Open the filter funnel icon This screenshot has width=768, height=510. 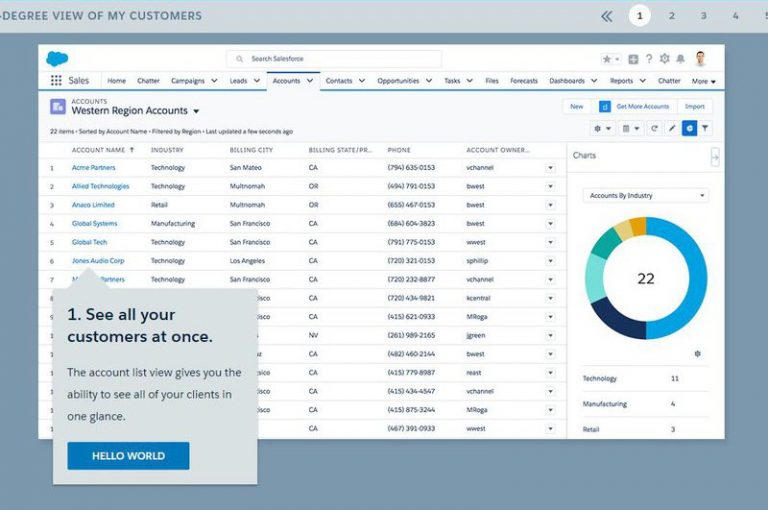point(705,128)
